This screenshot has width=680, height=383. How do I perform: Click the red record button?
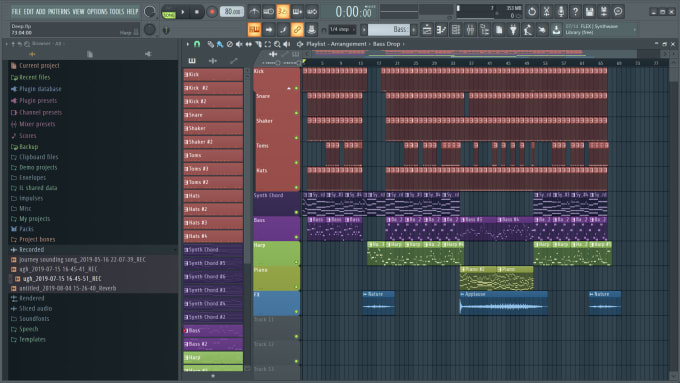[212, 12]
